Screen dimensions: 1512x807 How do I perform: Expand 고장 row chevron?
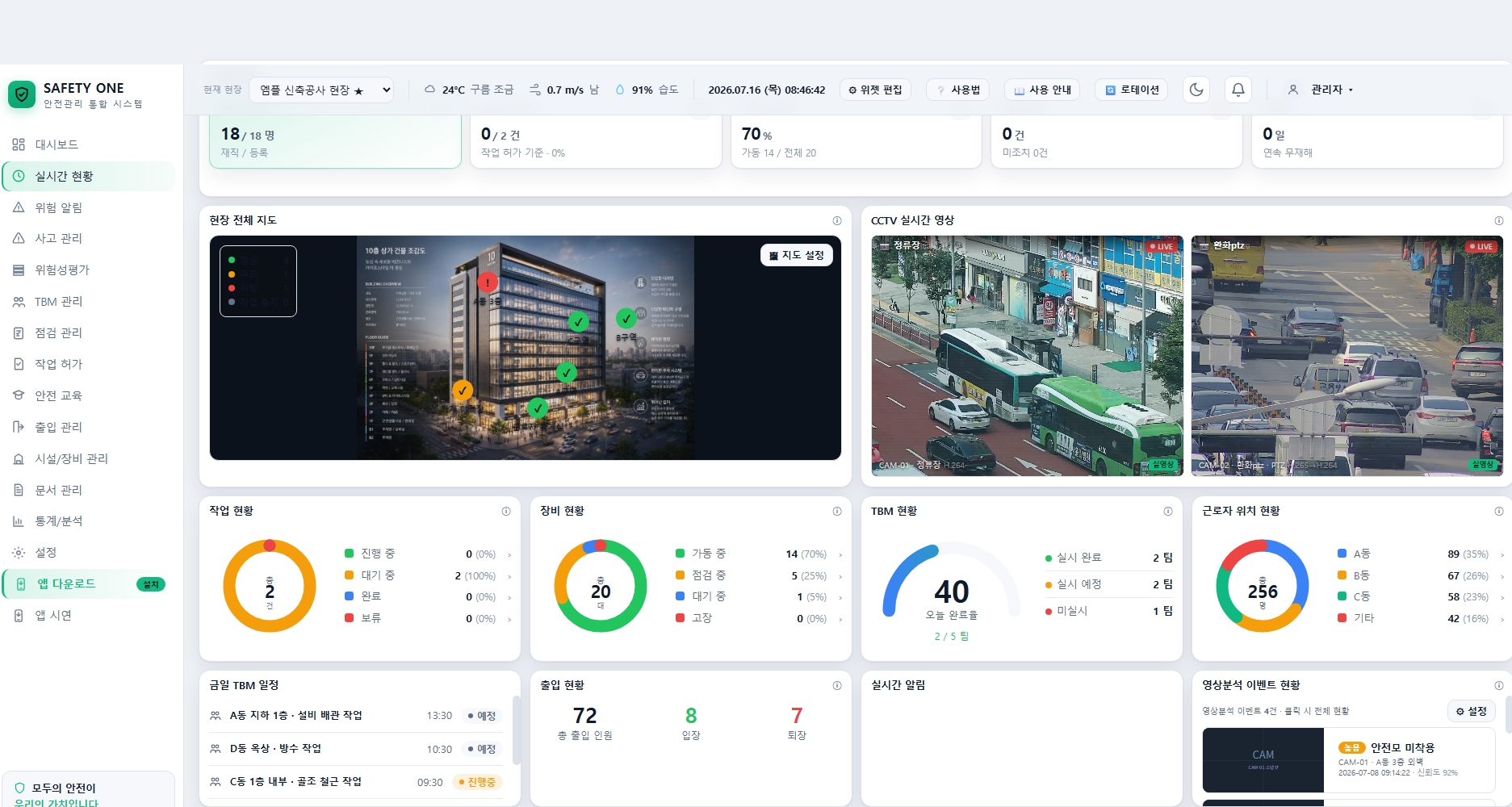[840, 619]
